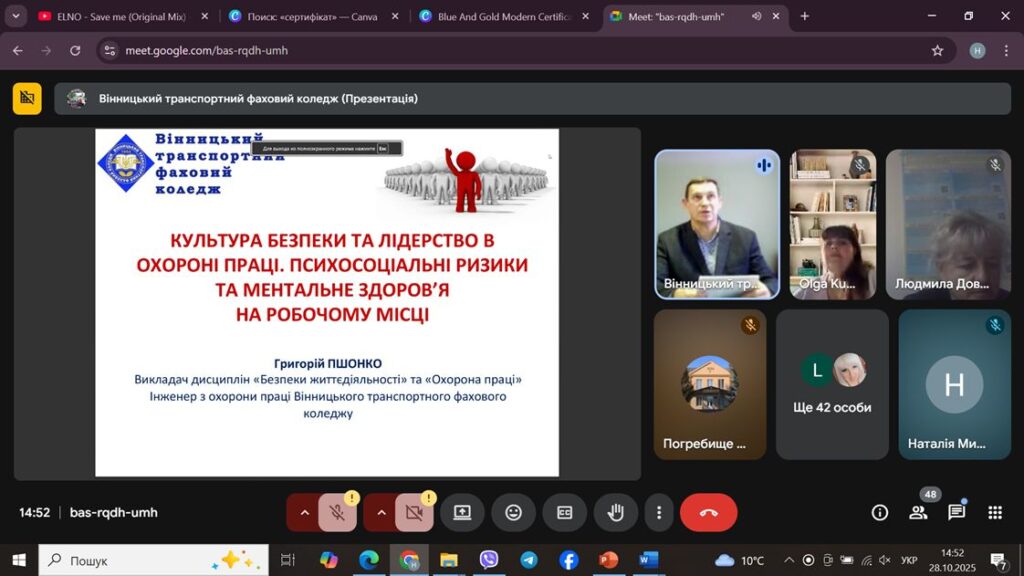Image resolution: width=1024 pixels, height=576 pixels.
Task: Open the in-call chat messages
Action: pyautogui.click(x=956, y=513)
